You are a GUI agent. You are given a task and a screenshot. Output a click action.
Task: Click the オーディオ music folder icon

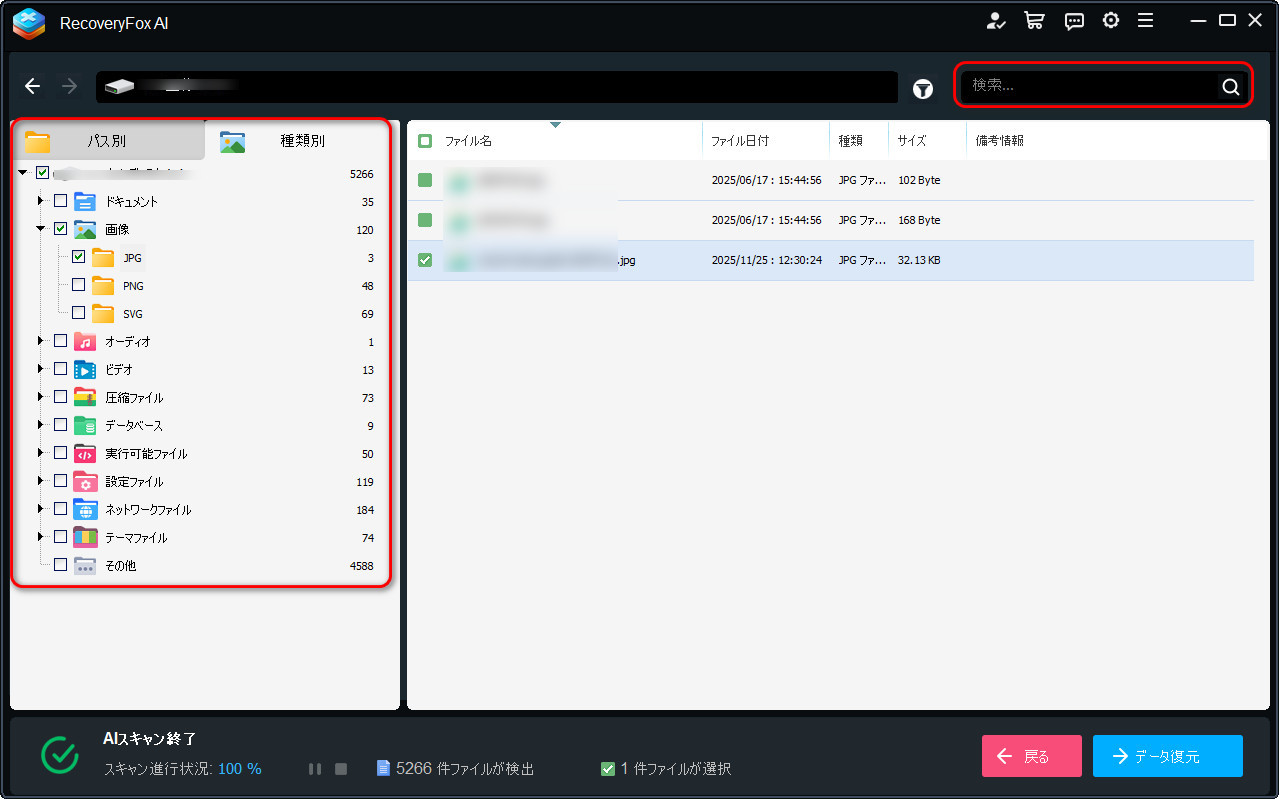click(x=85, y=341)
